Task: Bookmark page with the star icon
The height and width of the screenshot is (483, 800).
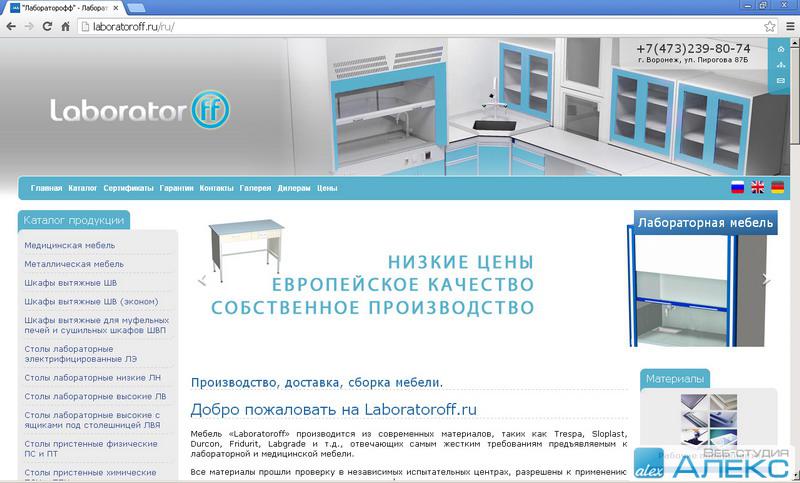Action: [x=769, y=26]
